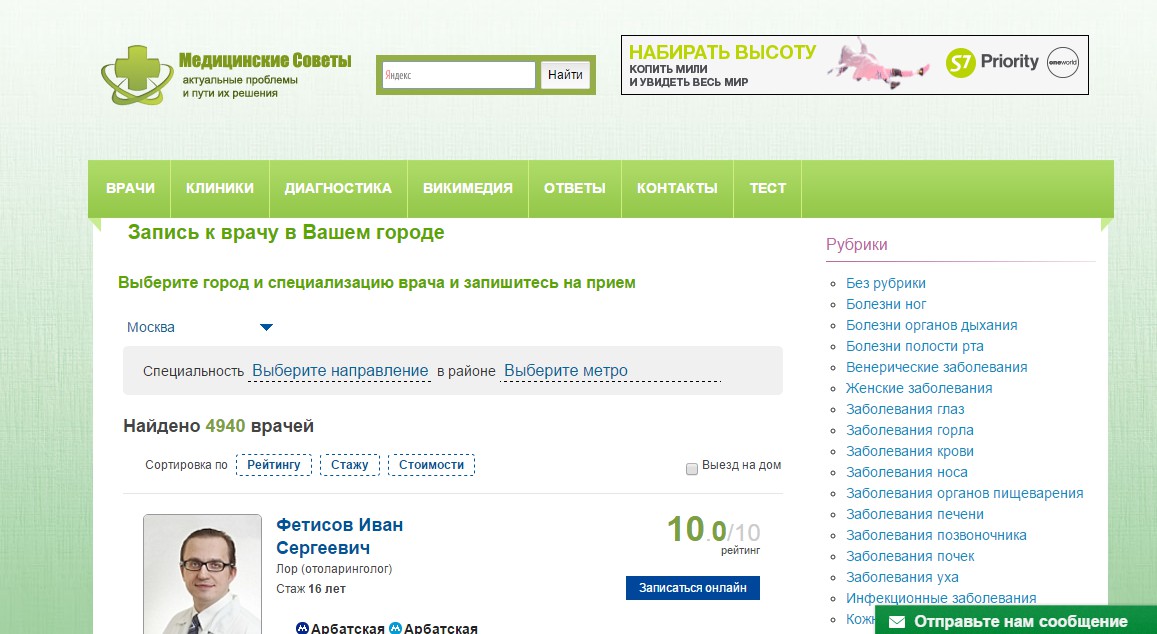1157x634 pixels.
Task: Expand the Выберите метро district selector
Action: 566,371
